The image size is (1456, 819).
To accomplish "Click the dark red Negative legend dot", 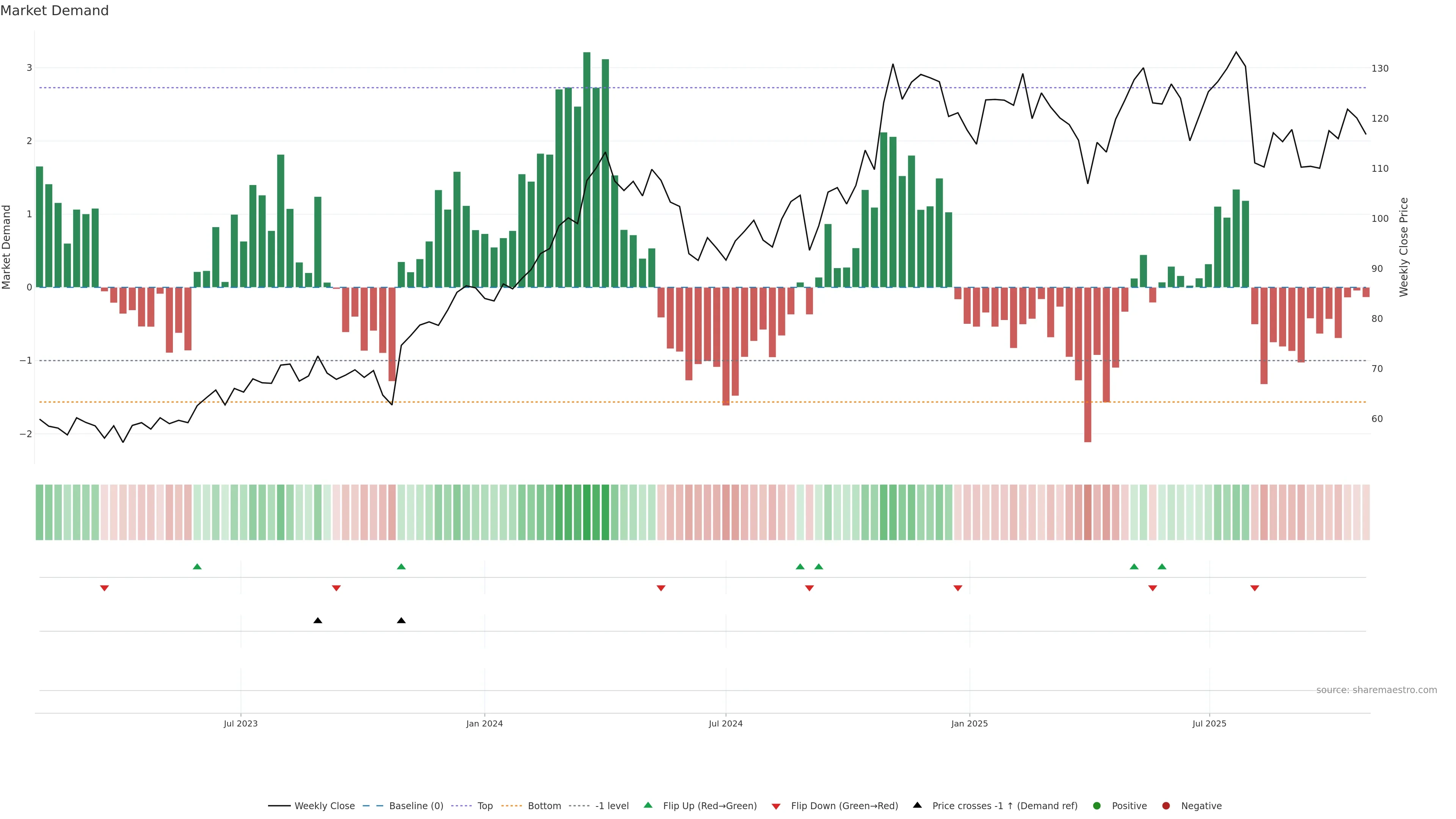I will coord(1166,806).
